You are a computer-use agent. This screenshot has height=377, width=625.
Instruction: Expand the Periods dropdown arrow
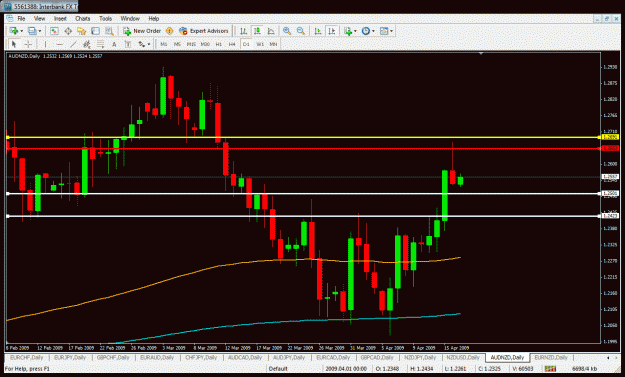point(373,31)
